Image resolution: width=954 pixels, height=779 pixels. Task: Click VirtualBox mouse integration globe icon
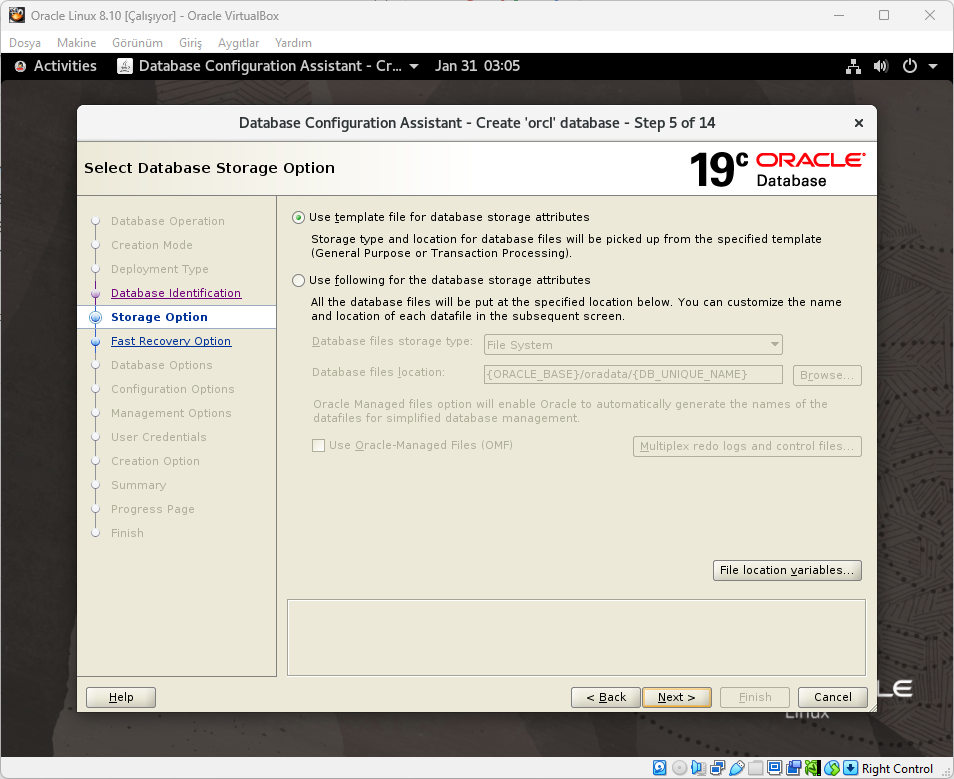[x=832, y=768]
